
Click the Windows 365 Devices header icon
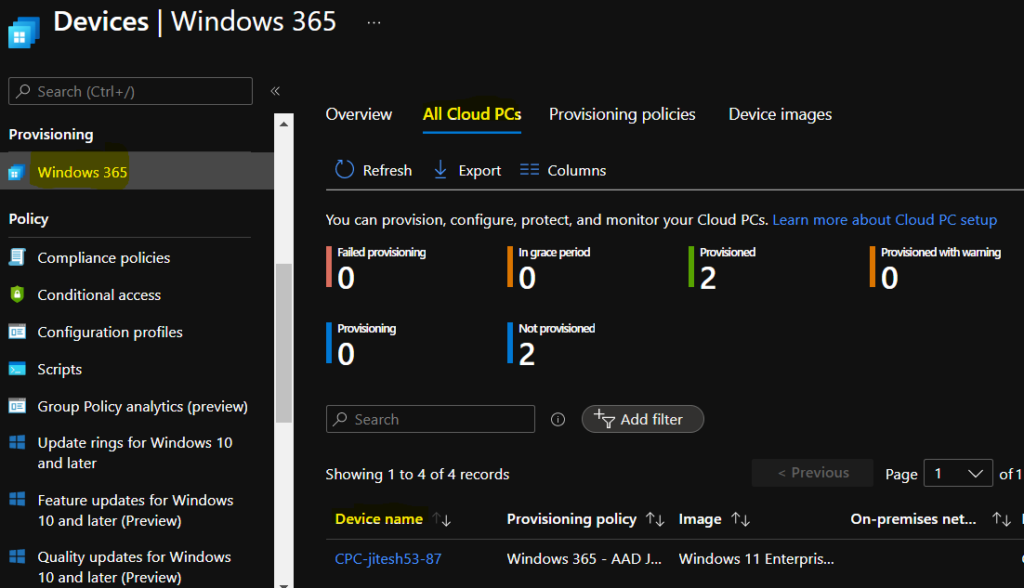tap(24, 31)
